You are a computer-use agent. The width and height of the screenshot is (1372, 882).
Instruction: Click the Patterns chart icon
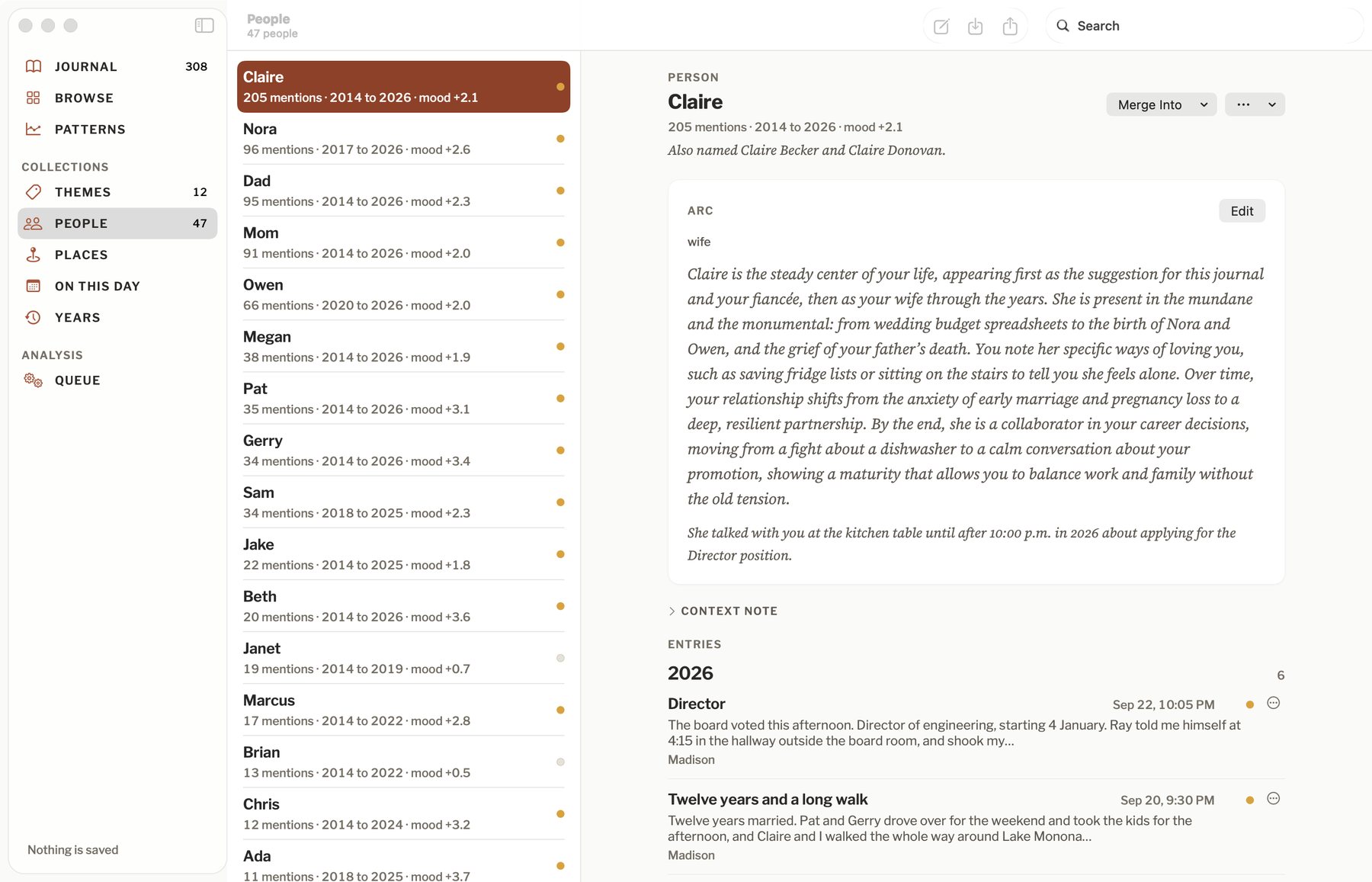(34, 129)
